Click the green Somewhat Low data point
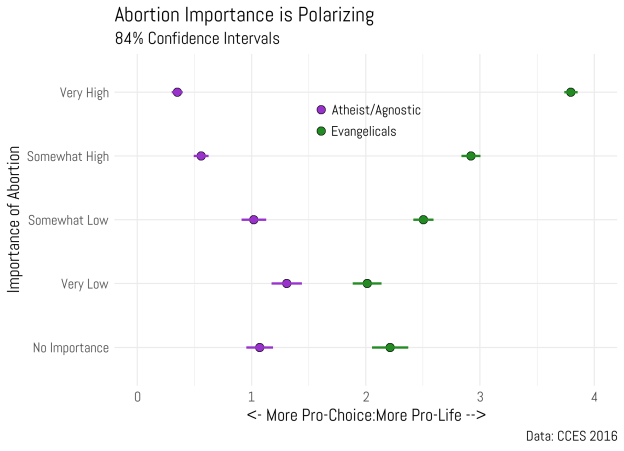Image resolution: width=624 pixels, height=451 pixels. pyautogui.click(x=423, y=220)
